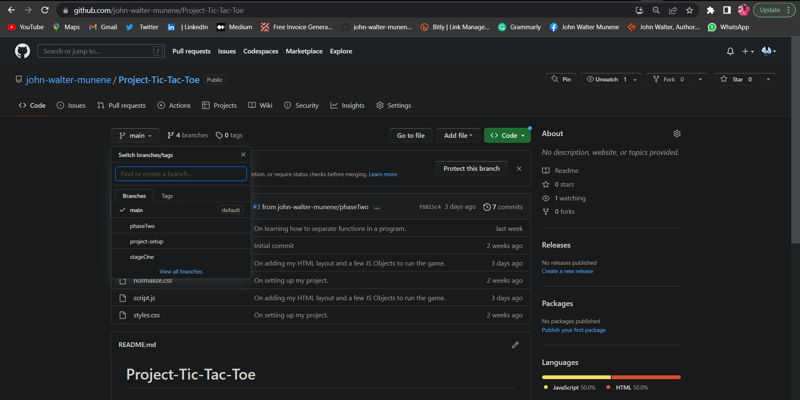This screenshot has width=800, height=400.
Task: Open the Insights tab
Action: coord(347,106)
